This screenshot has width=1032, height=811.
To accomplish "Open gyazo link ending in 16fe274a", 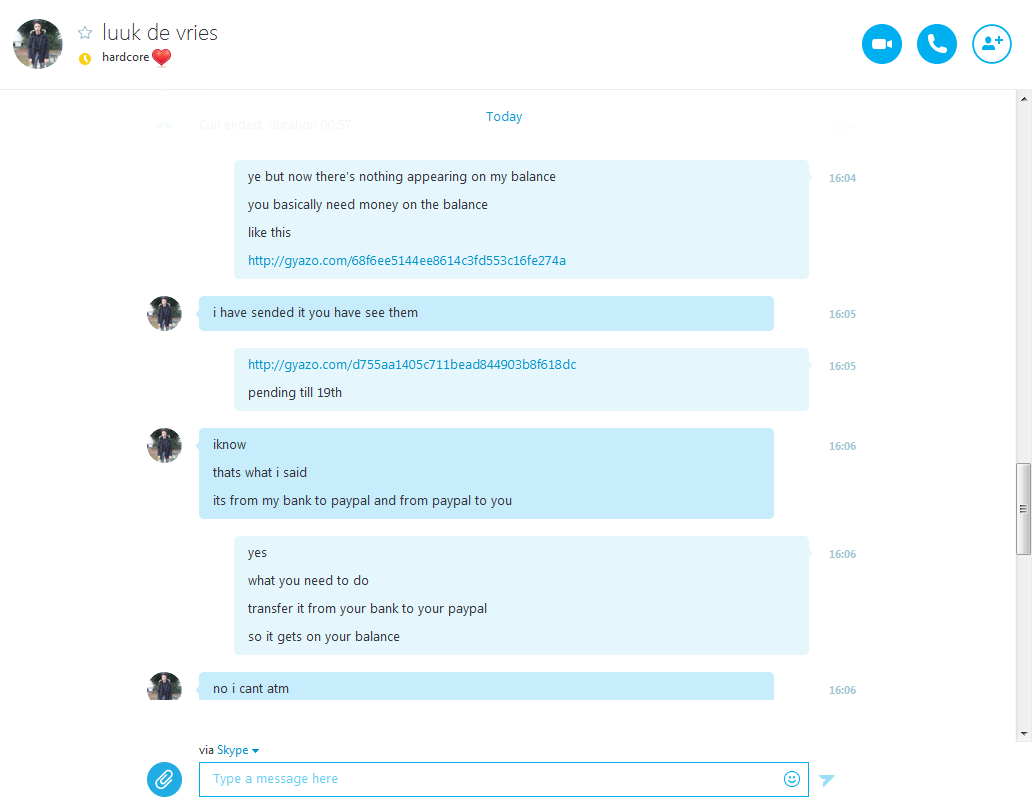I will tap(407, 261).
